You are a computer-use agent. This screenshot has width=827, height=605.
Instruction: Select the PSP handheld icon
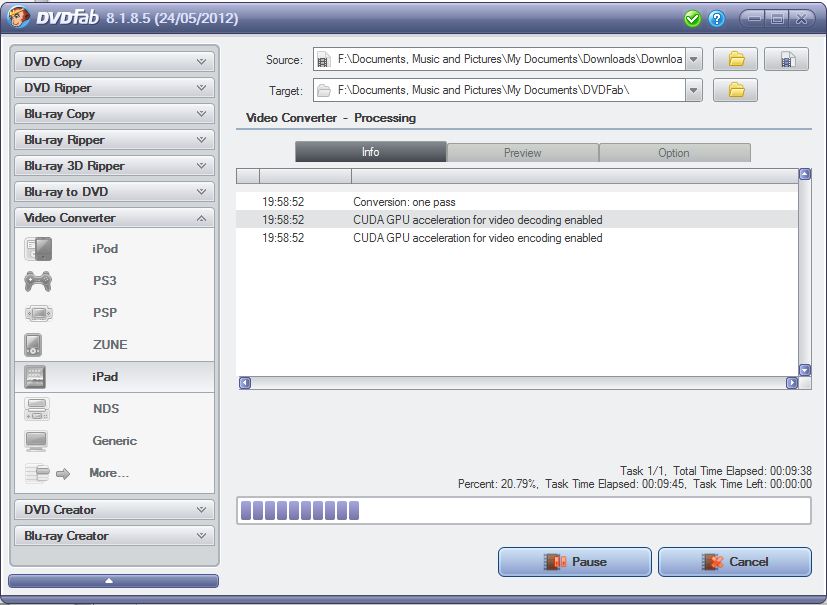39,313
